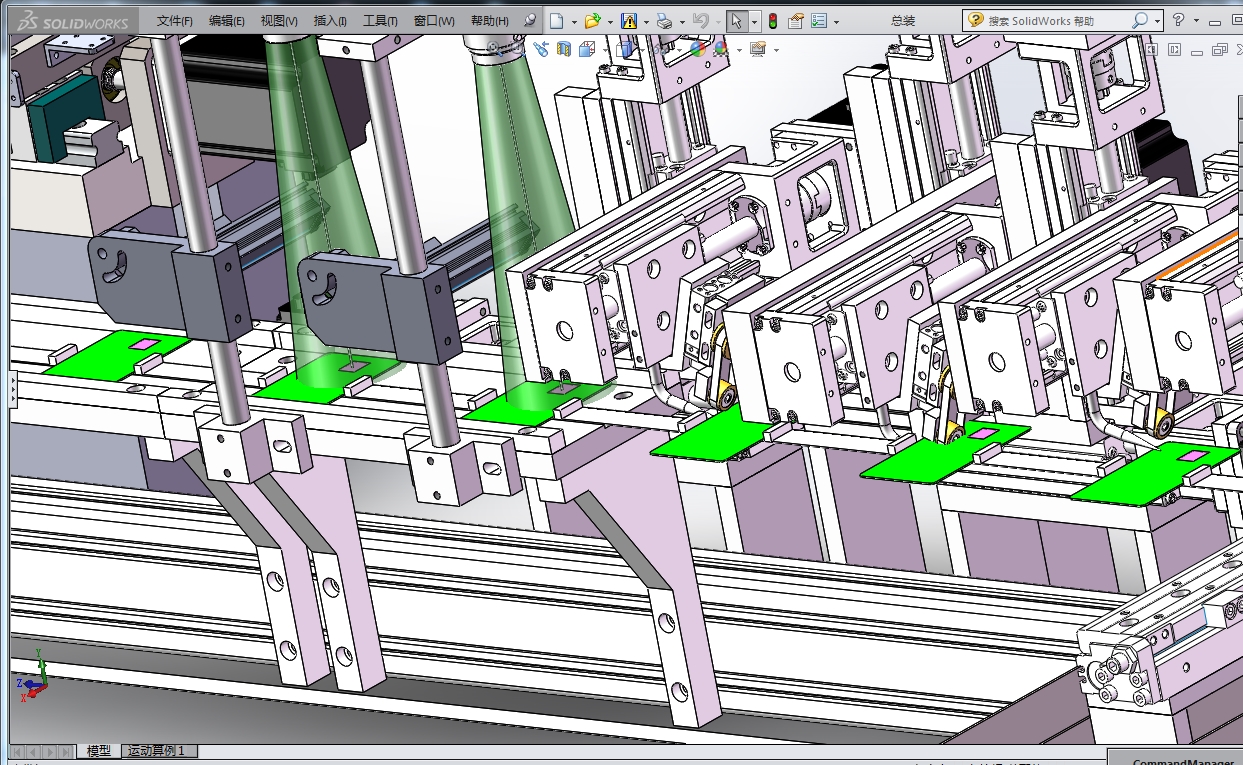Open the Display Style icon

point(624,49)
